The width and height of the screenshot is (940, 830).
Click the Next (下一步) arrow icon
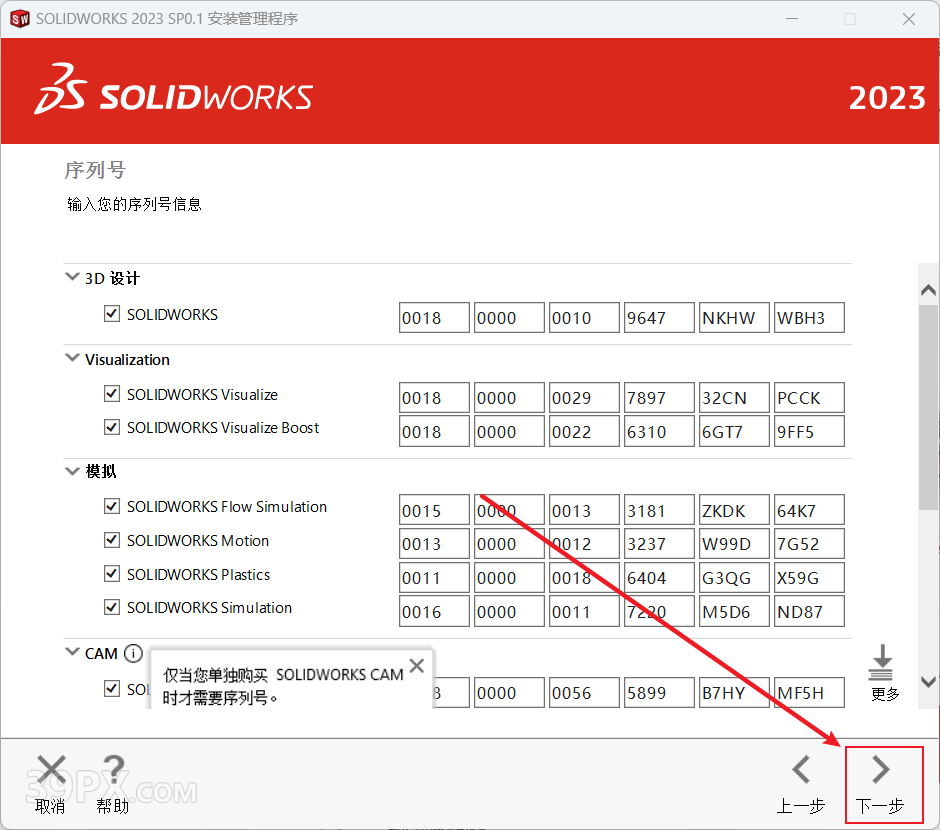(880, 770)
